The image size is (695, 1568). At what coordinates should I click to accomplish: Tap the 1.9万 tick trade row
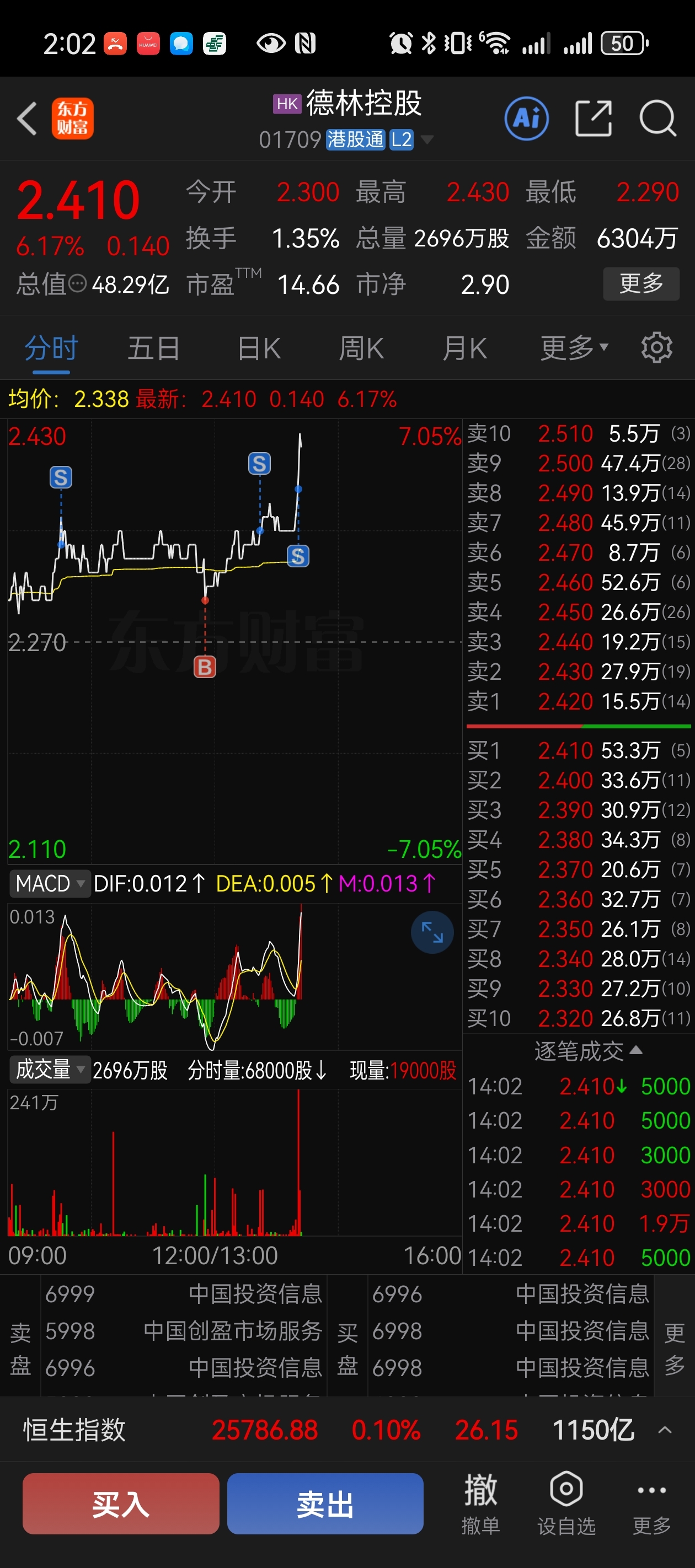click(x=579, y=1223)
